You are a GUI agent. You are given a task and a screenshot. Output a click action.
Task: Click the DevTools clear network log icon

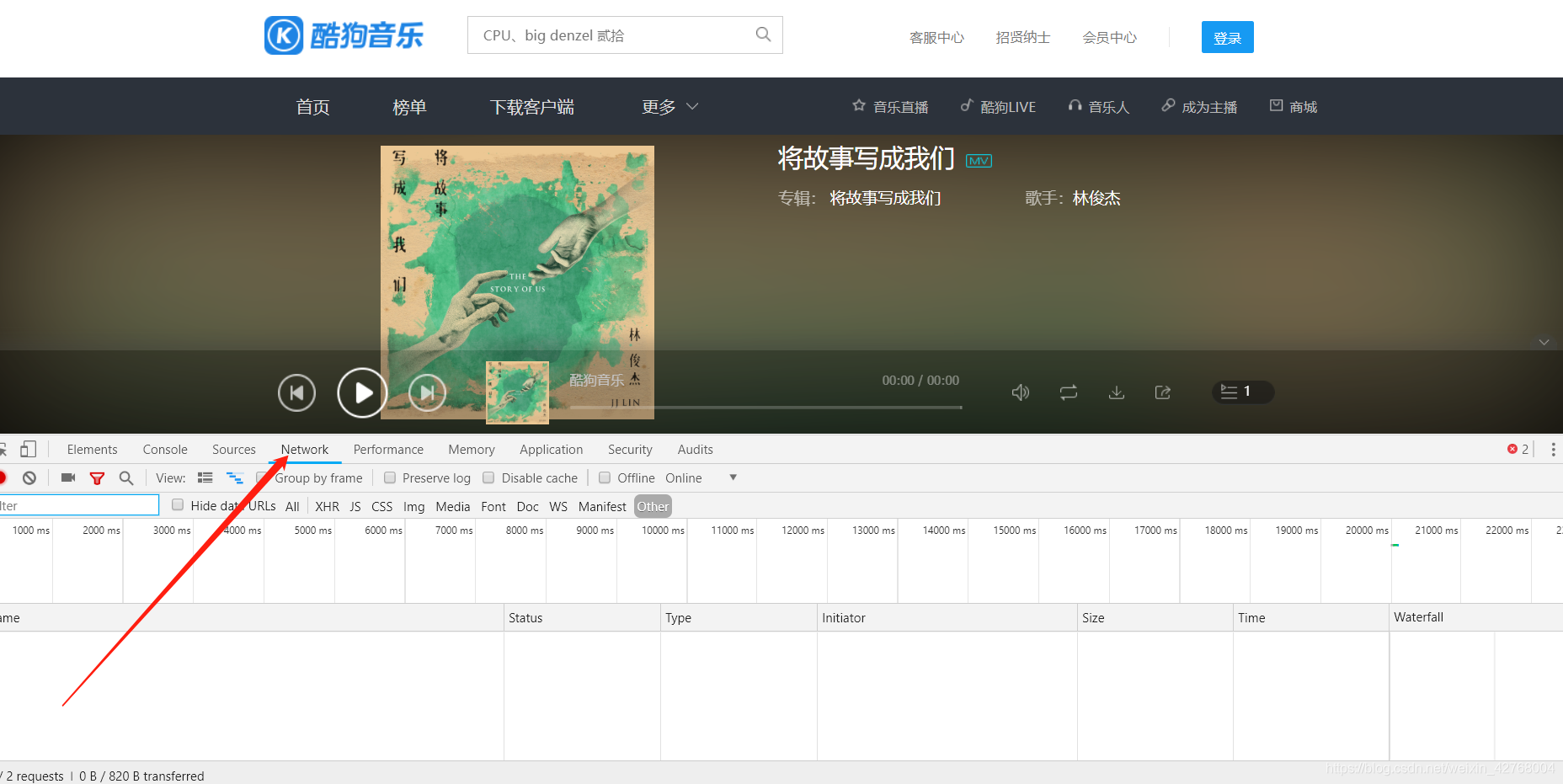(x=29, y=477)
